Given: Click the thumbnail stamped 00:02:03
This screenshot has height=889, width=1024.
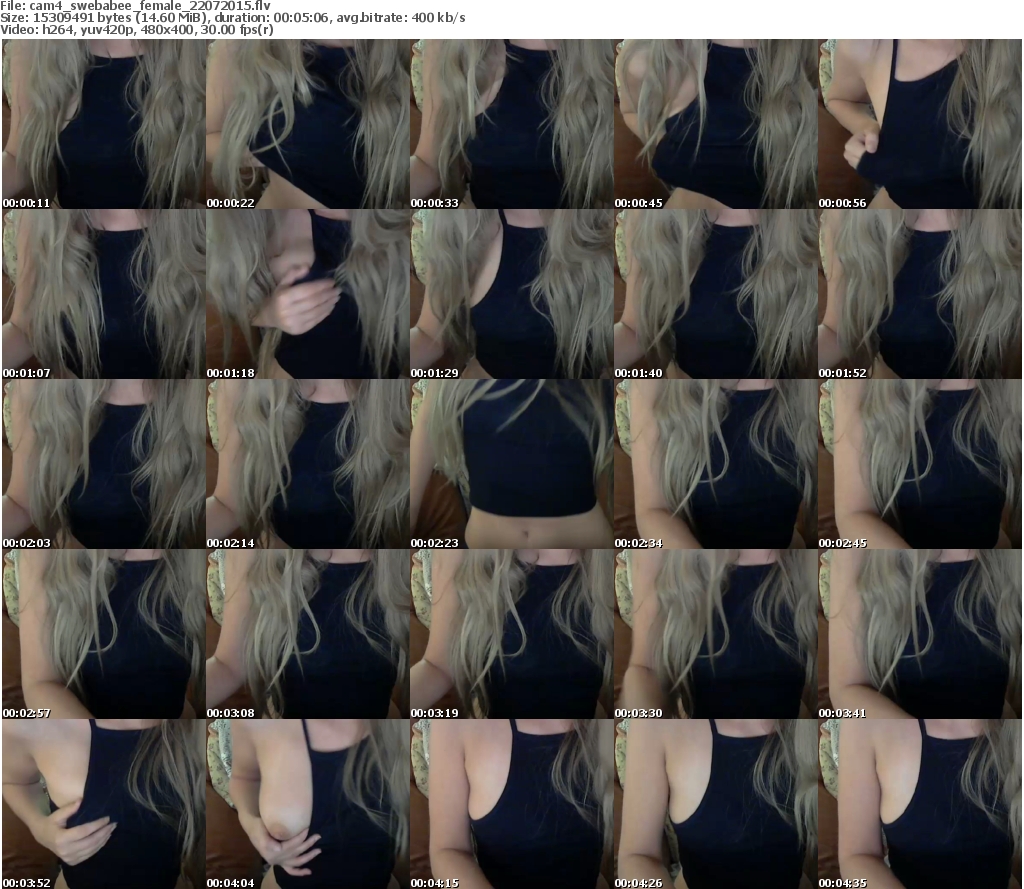Looking at the screenshot, I should (104, 464).
